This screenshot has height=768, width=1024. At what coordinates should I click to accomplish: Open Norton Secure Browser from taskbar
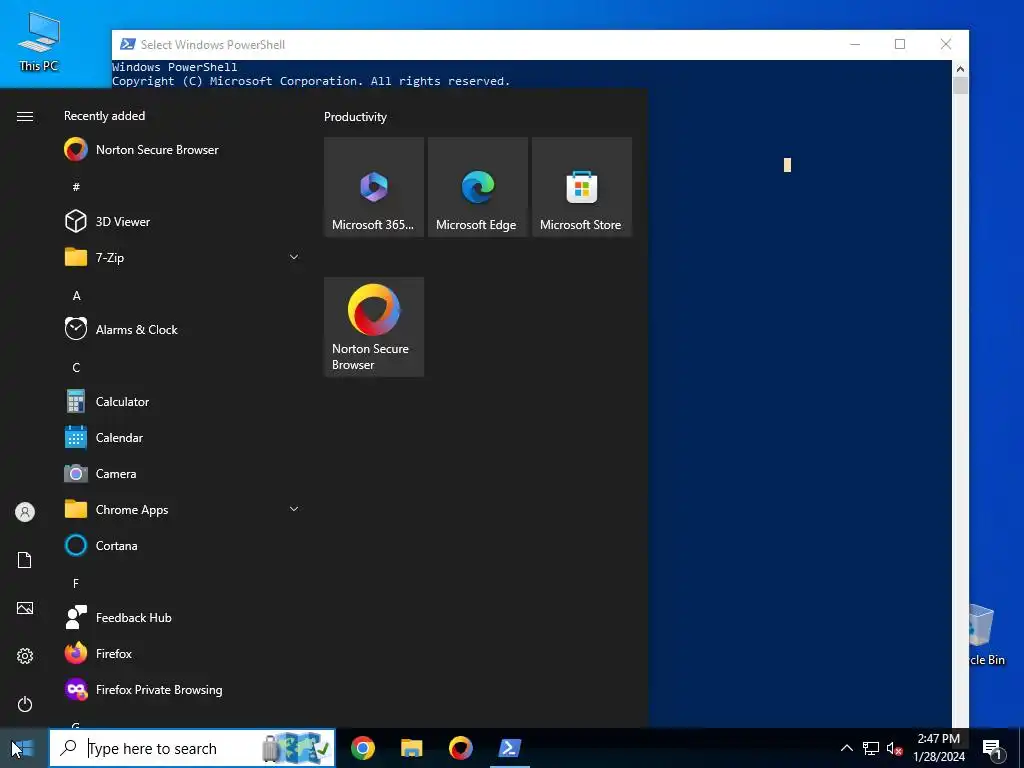[460, 748]
